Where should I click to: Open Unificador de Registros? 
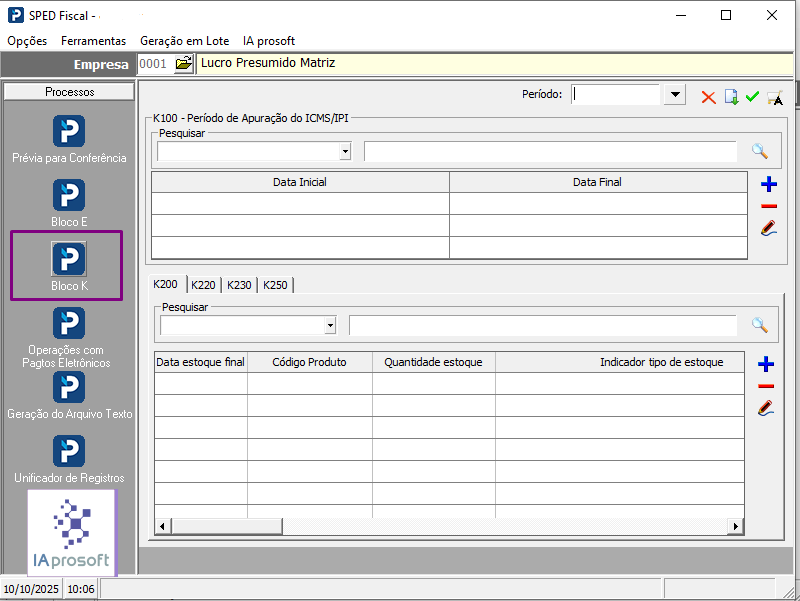pos(69,452)
